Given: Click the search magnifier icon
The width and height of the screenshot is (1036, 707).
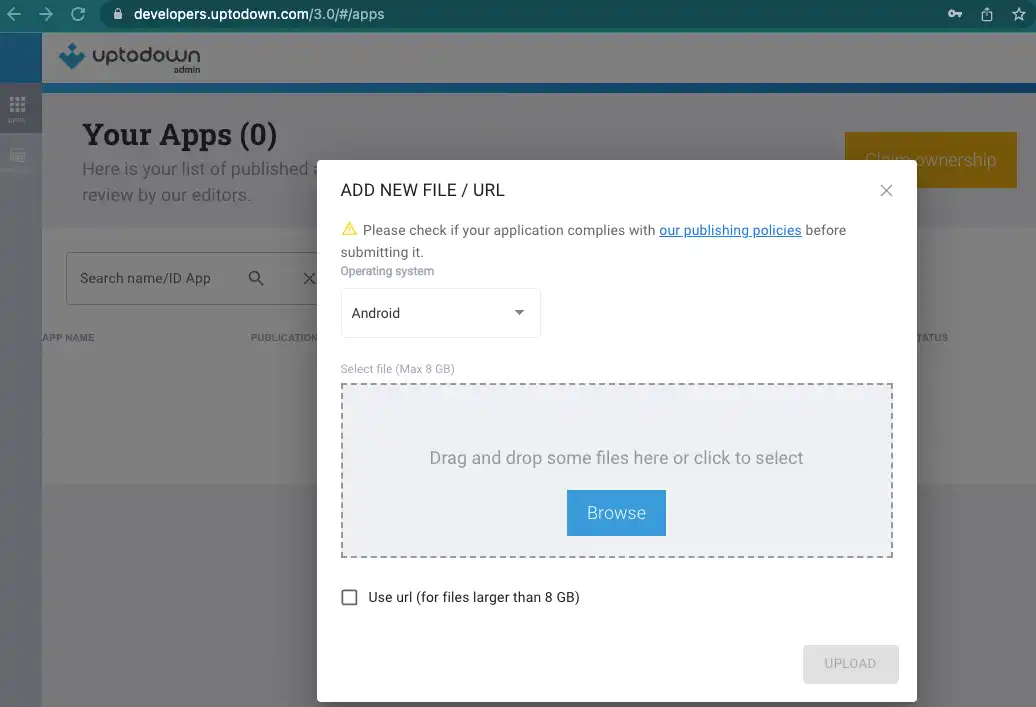Looking at the screenshot, I should [256, 278].
